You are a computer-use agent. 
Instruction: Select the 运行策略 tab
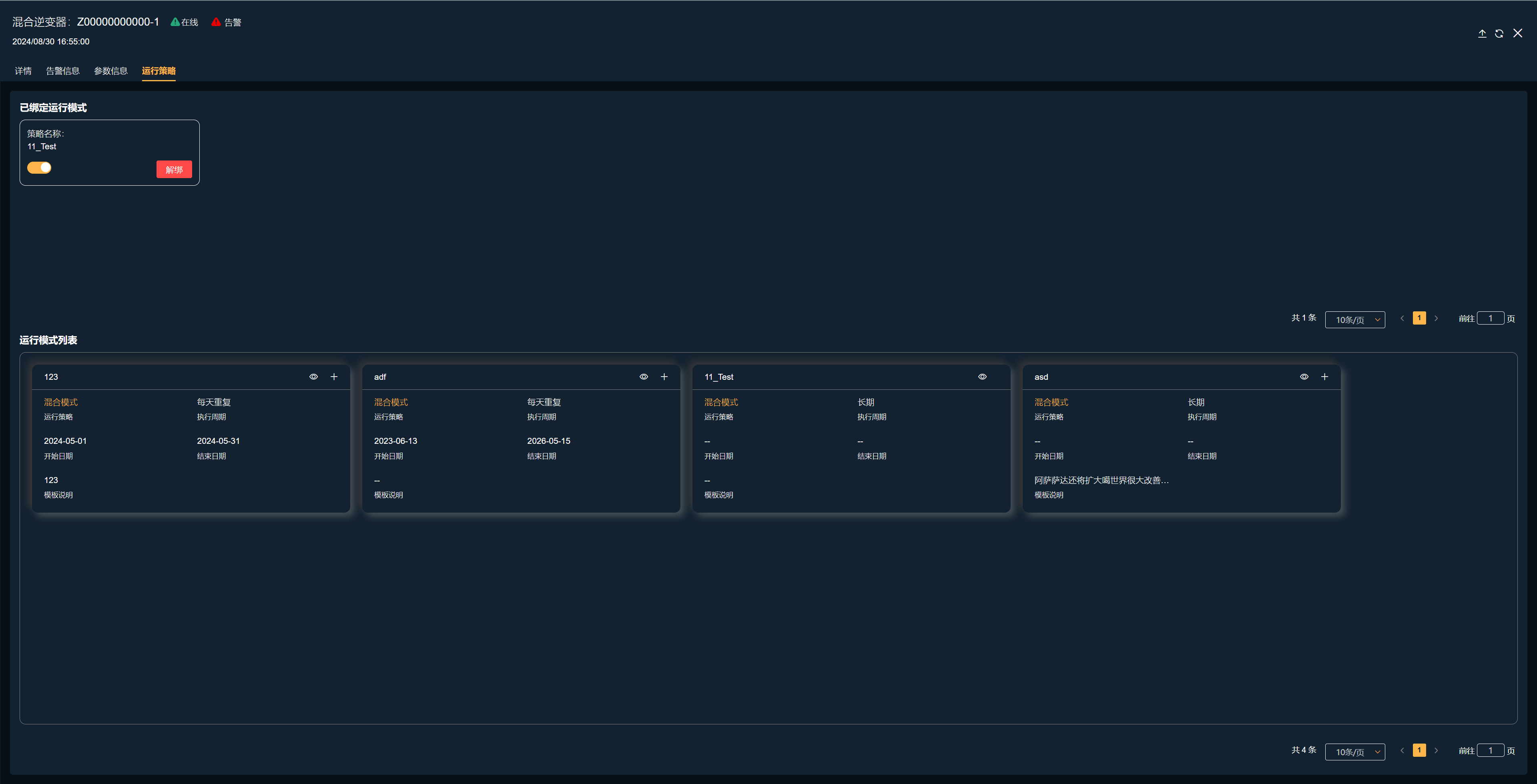coord(159,70)
